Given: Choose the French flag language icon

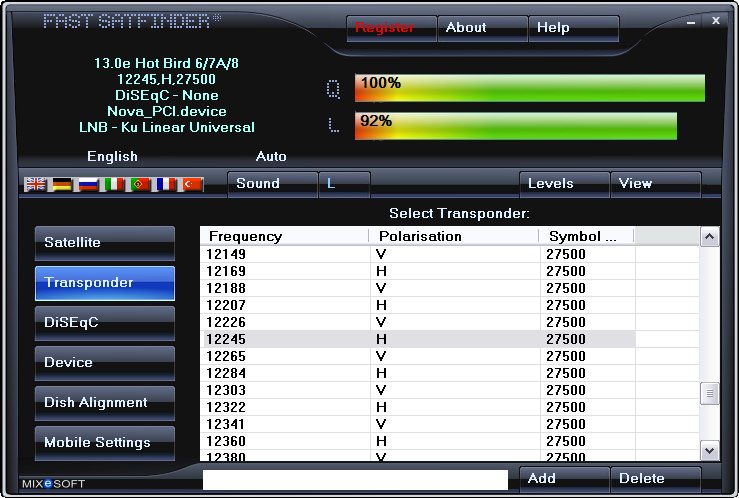Looking at the screenshot, I should [166, 184].
